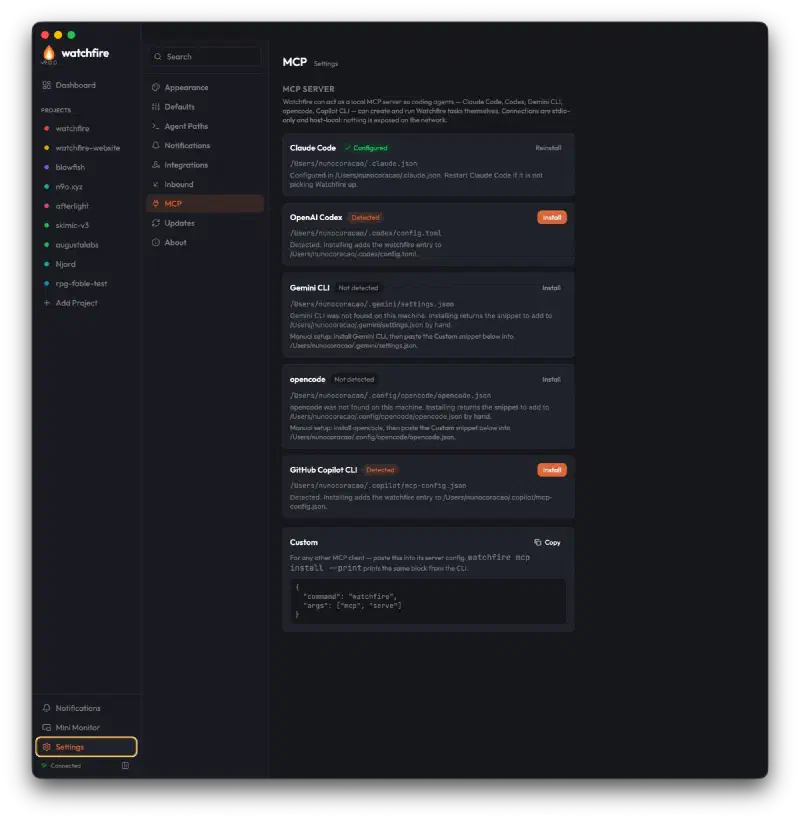
Task: Open Integrations settings
Action: 205,165
